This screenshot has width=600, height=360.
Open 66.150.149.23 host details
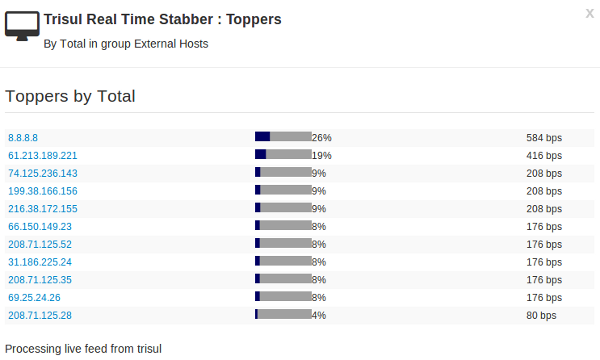point(40,226)
